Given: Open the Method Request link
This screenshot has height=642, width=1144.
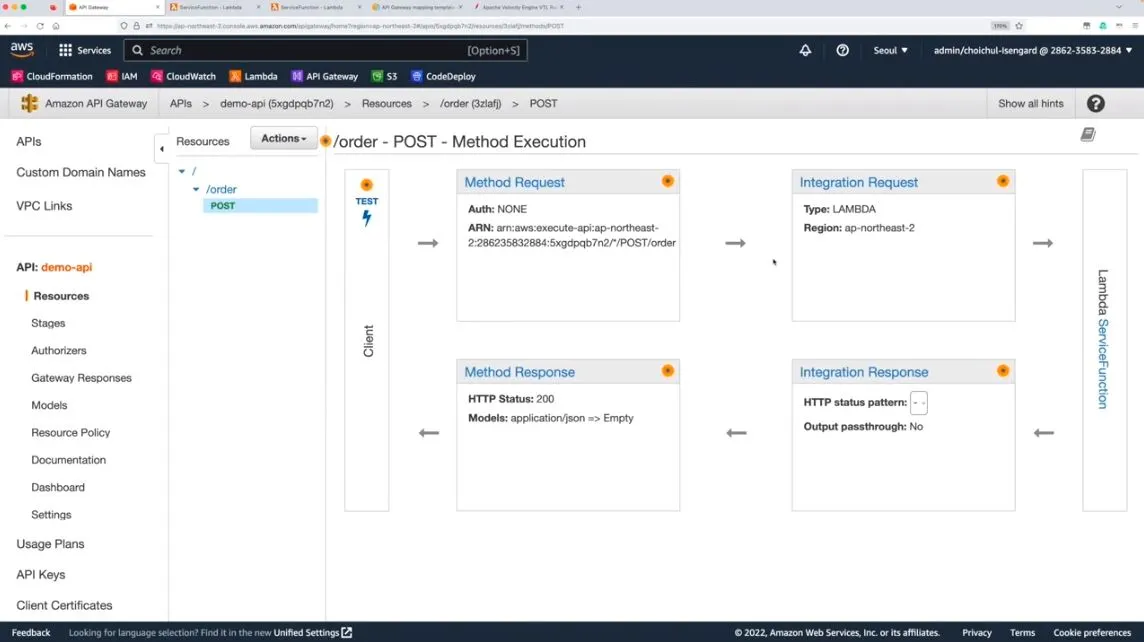Looking at the screenshot, I should coord(514,182).
